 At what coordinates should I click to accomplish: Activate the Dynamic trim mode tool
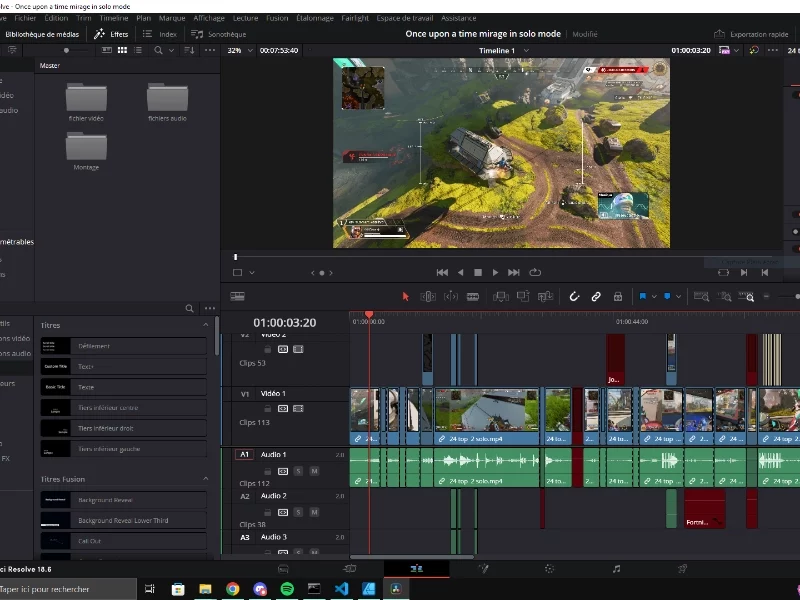tap(451, 296)
